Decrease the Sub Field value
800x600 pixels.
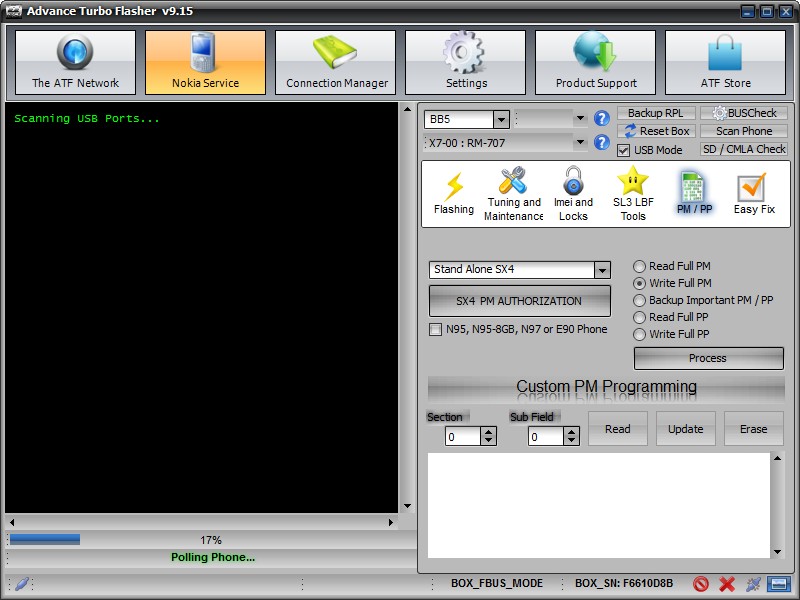point(571,441)
